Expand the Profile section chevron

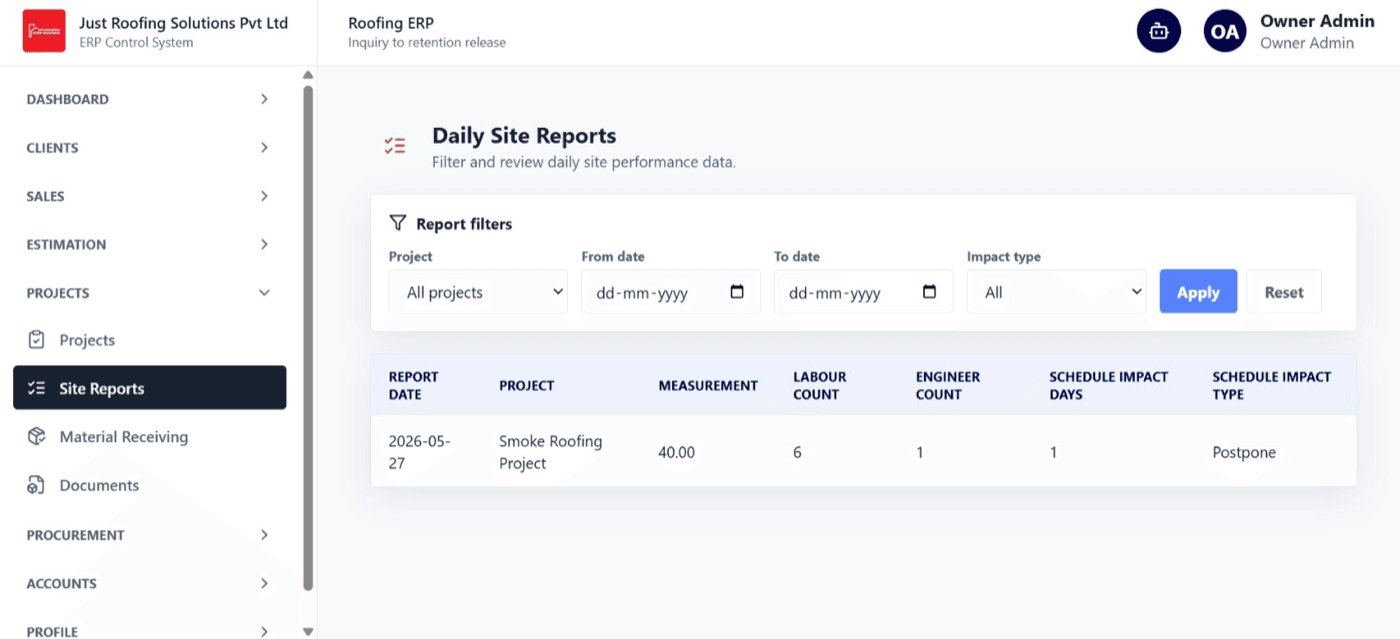pyautogui.click(x=264, y=631)
